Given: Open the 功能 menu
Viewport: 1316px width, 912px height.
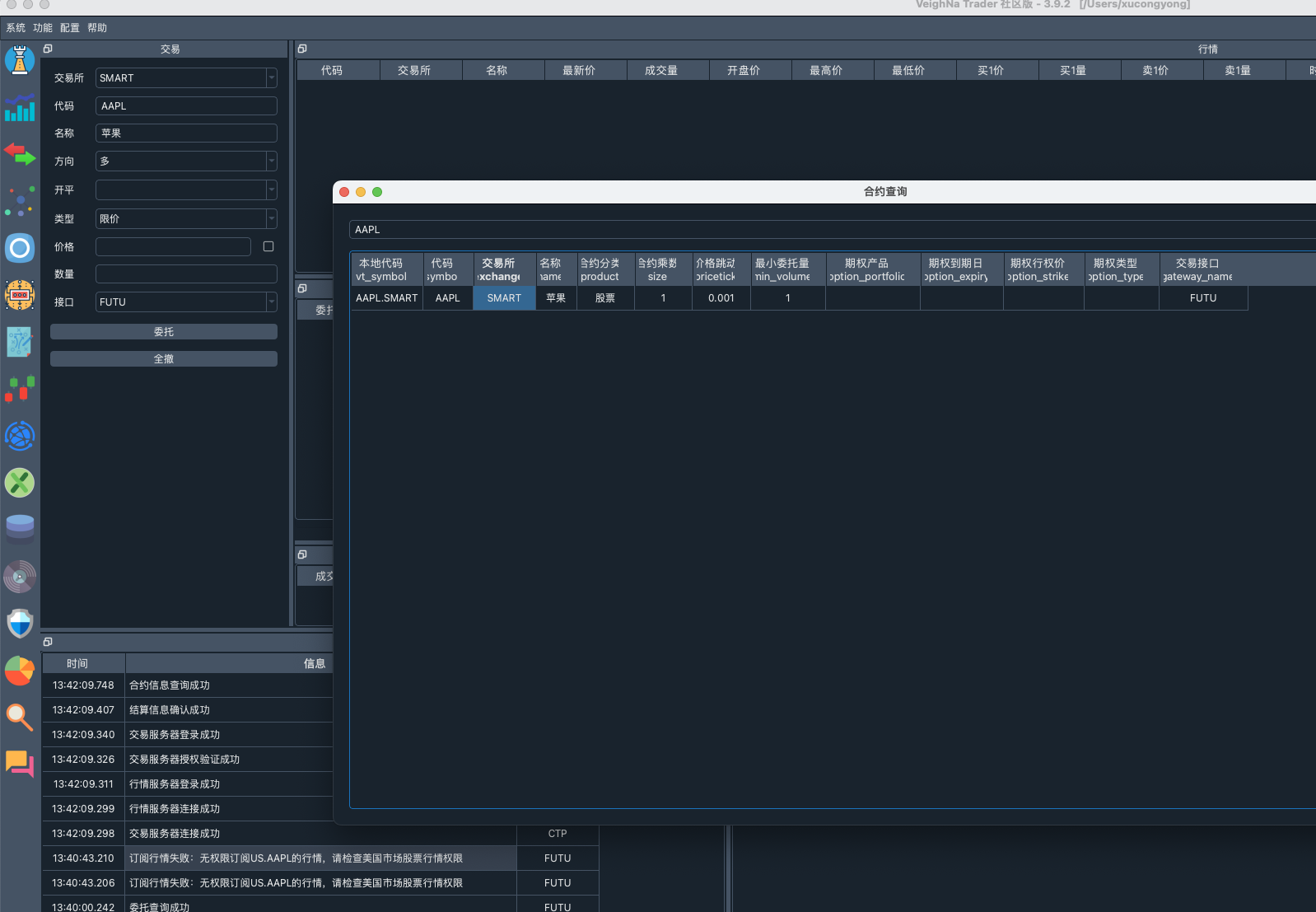Looking at the screenshot, I should click(x=43, y=28).
